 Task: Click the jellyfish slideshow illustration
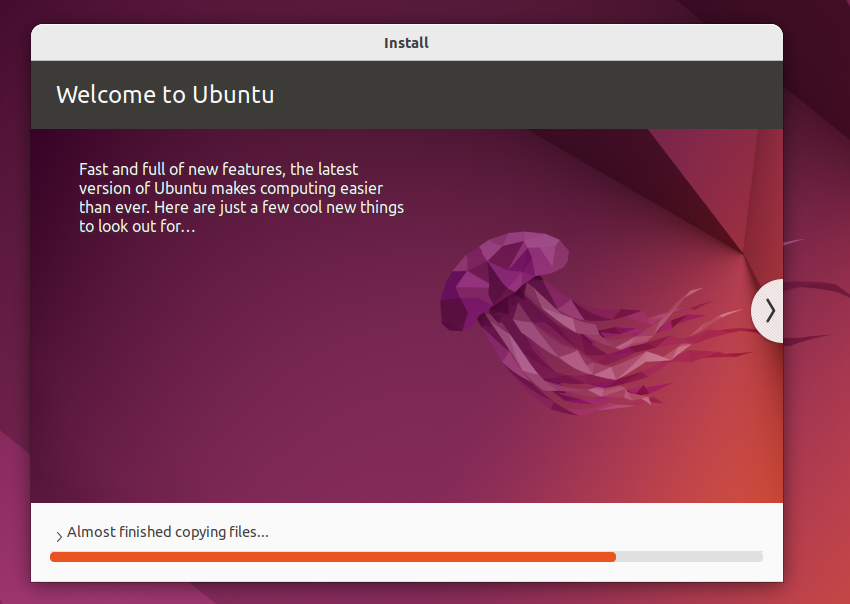point(596,323)
